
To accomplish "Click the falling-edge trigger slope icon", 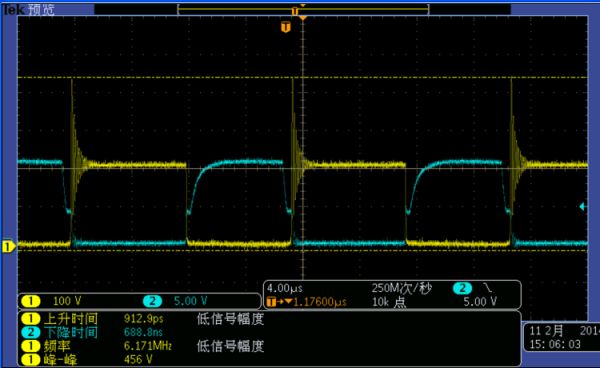I will 487,288.
